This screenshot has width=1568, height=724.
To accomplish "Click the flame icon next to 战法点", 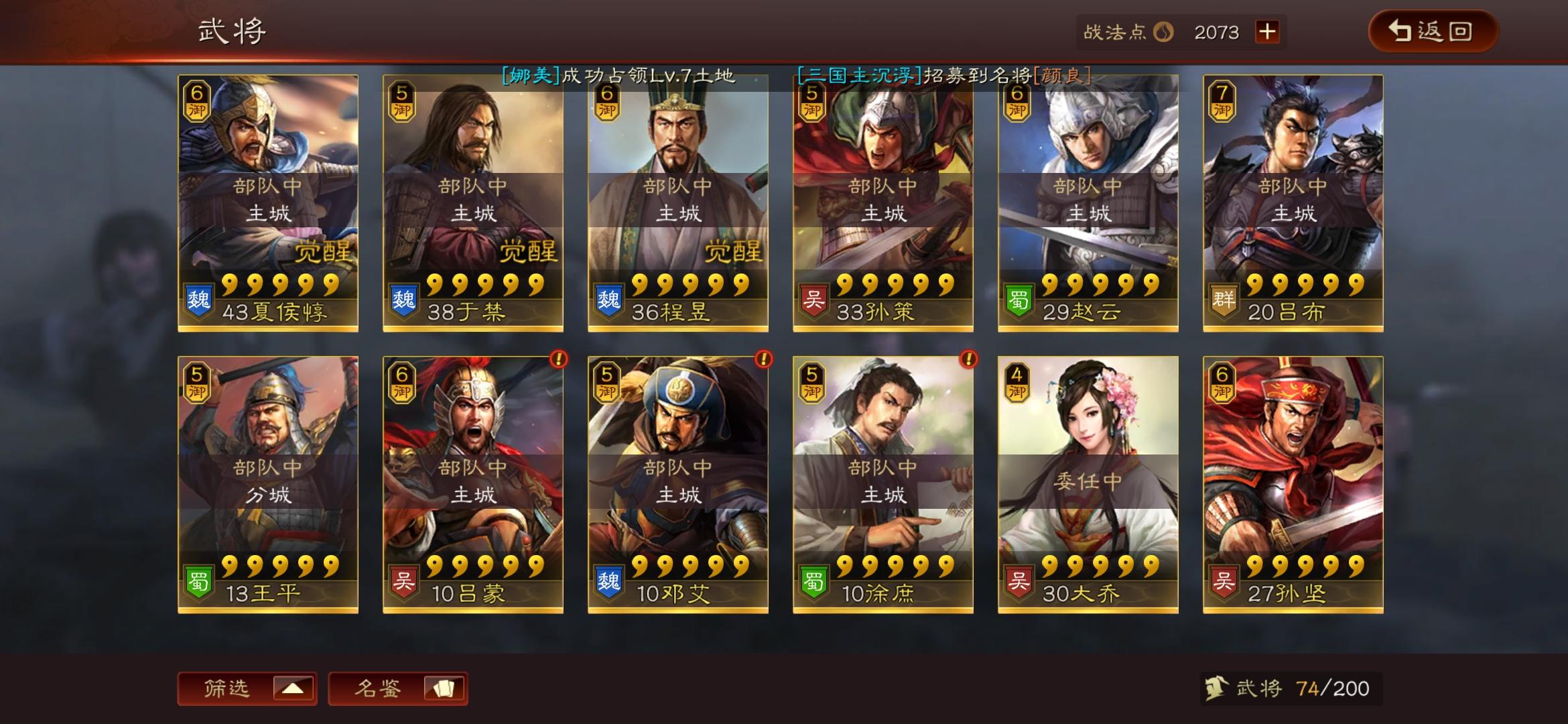I will click(1163, 32).
